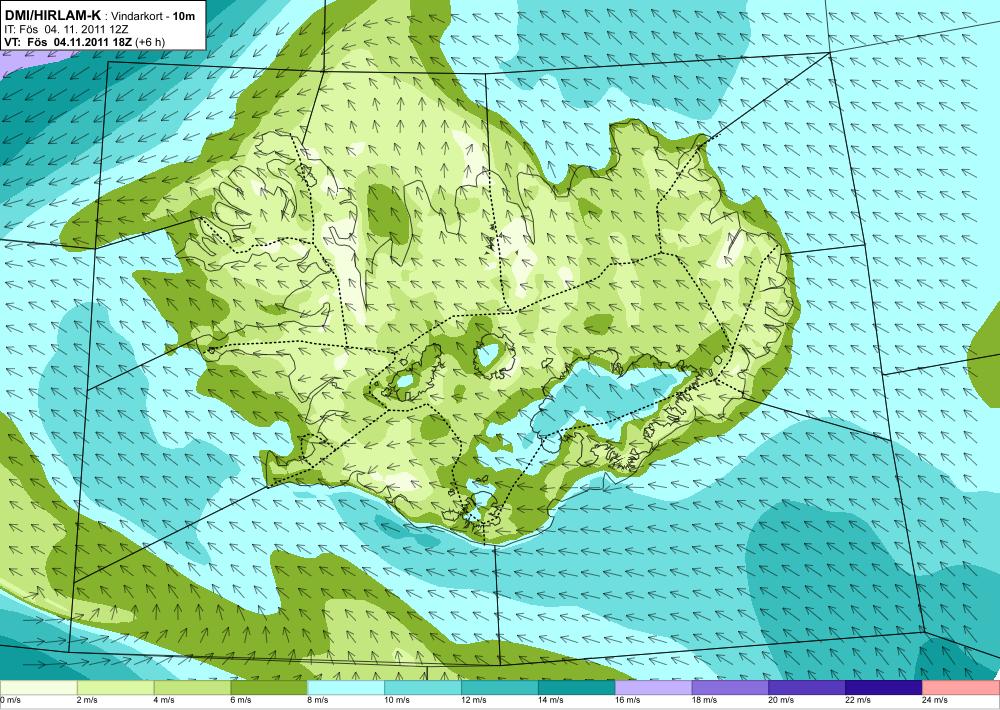The width and height of the screenshot is (1000, 710).
Task: Click the '22 m/s' legend label
Action: pos(858,700)
